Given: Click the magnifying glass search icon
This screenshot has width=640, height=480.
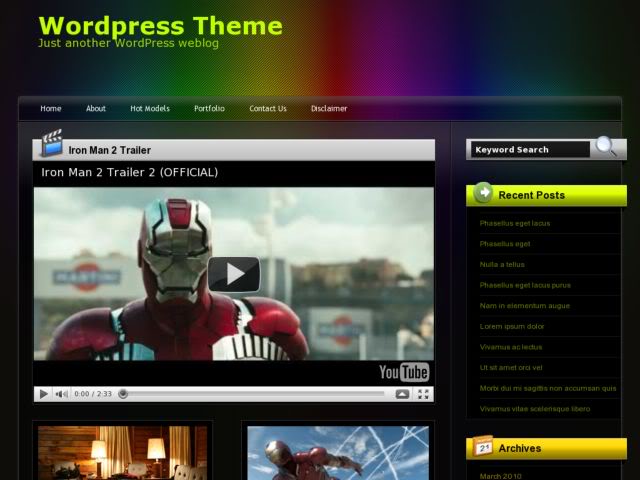Looking at the screenshot, I should coord(605,147).
